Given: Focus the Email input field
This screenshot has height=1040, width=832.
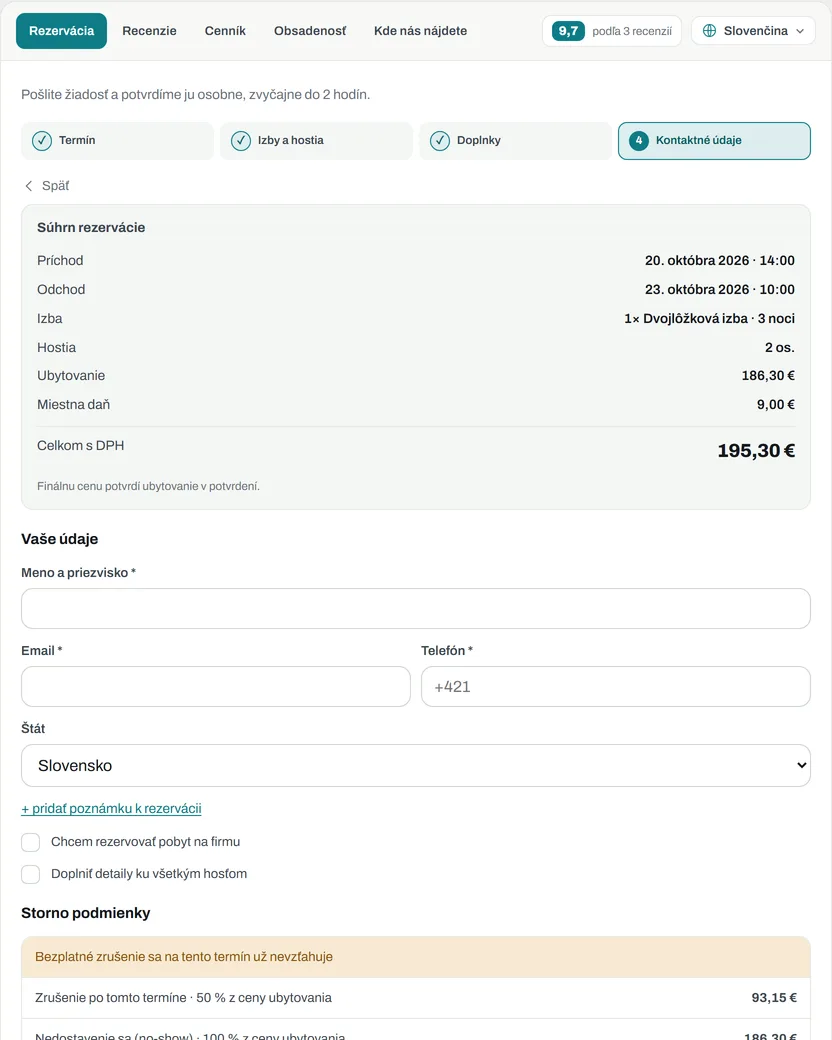Looking at the screenshot, I should [x=216, y=686].
